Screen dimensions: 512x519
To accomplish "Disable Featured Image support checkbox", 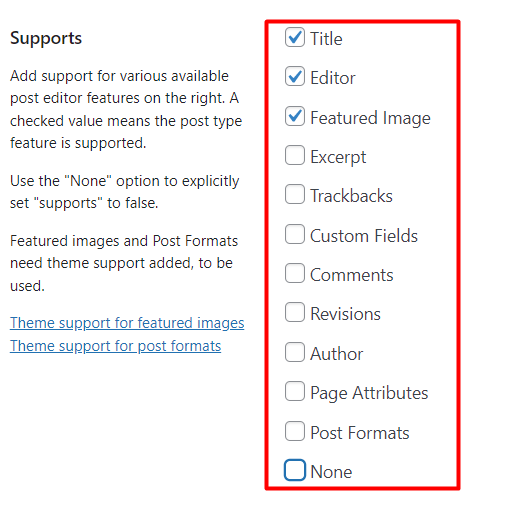I will (295, 116).
